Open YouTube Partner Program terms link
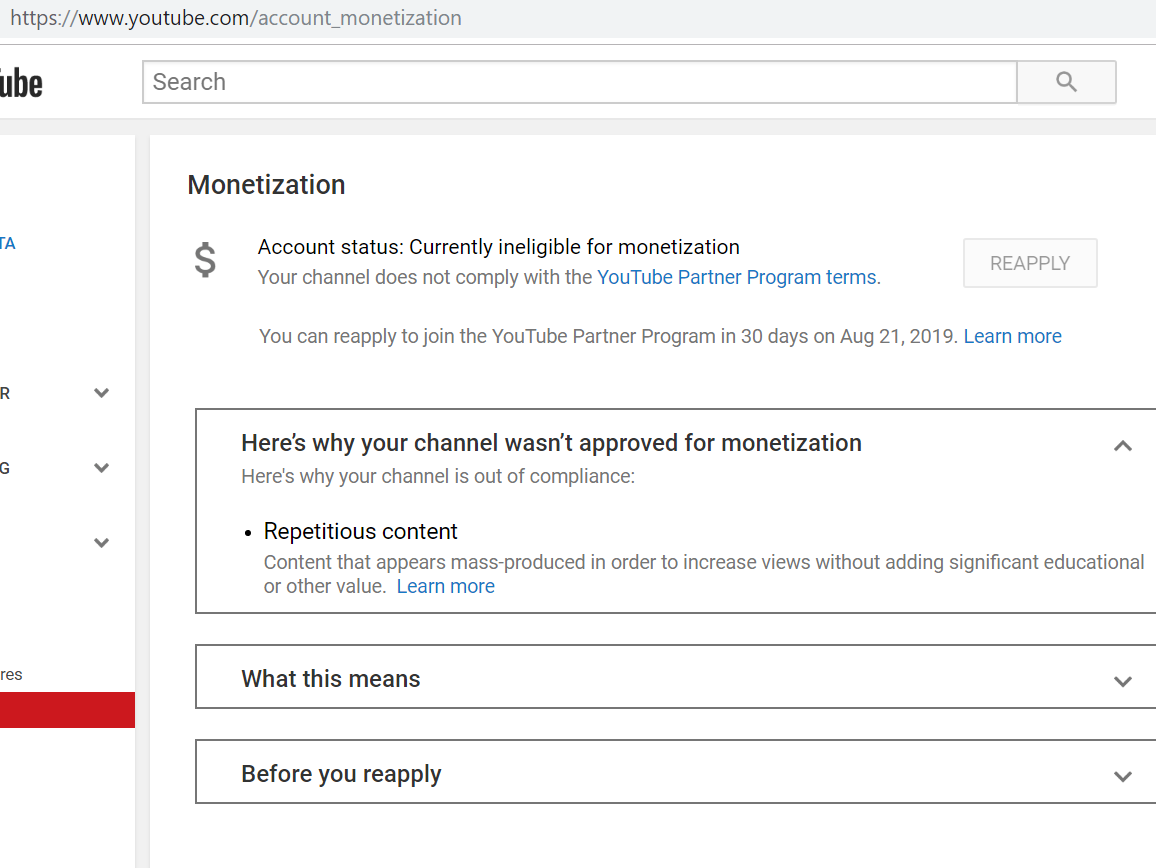Image resolution: width=1156 pixels, height=868 pixels. click(737, 277)
